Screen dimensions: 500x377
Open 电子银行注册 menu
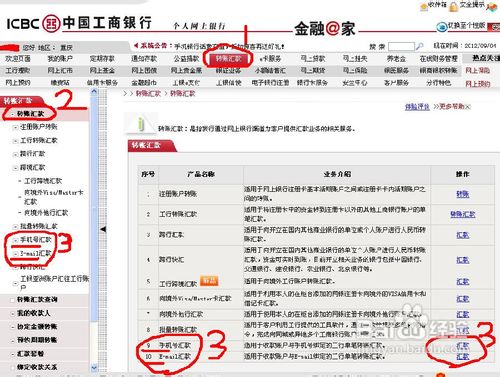[270, 83]
